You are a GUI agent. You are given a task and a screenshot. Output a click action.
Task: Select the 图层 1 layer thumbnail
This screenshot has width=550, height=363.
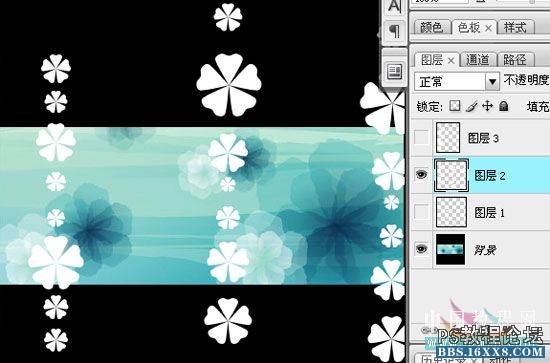coord(451,212)
